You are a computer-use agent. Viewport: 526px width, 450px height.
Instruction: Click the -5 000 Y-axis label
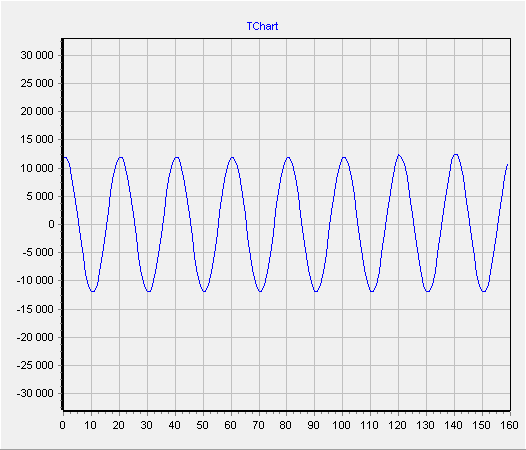tap(38, 252)
